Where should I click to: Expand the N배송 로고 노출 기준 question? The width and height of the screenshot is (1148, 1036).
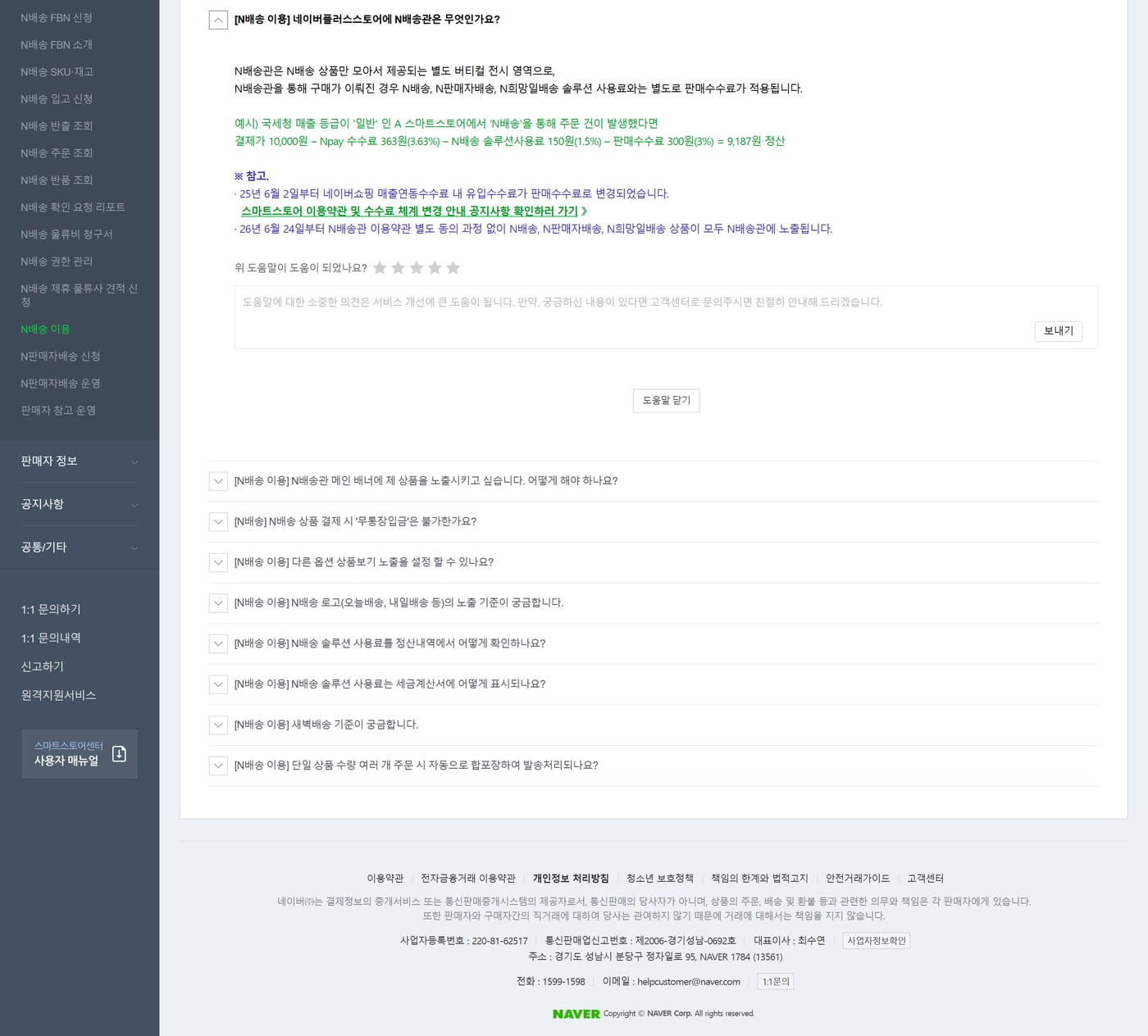(218, 603)
